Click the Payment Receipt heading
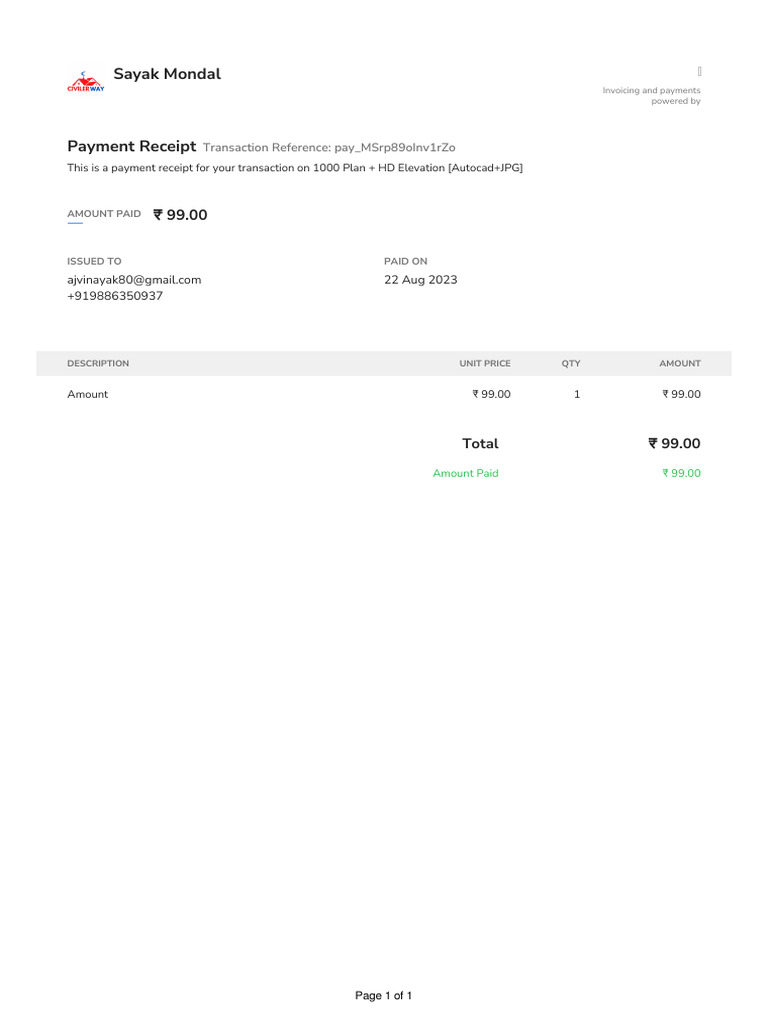Screen dimensions: 768x1024 click(x=131, y=146)
